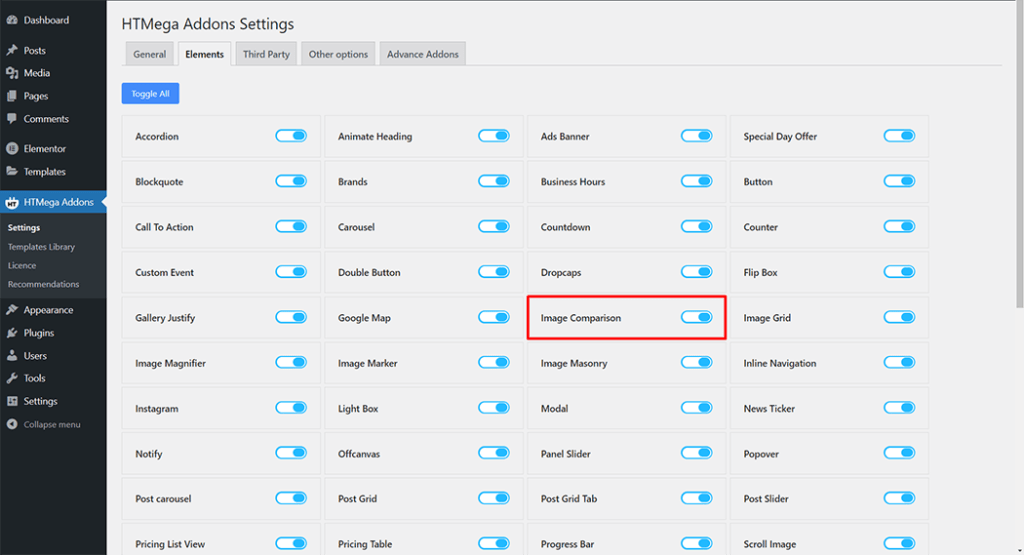Open the Templates Library link
Viewport: 1024px width, 555px height.
click(x=41, y=247)
